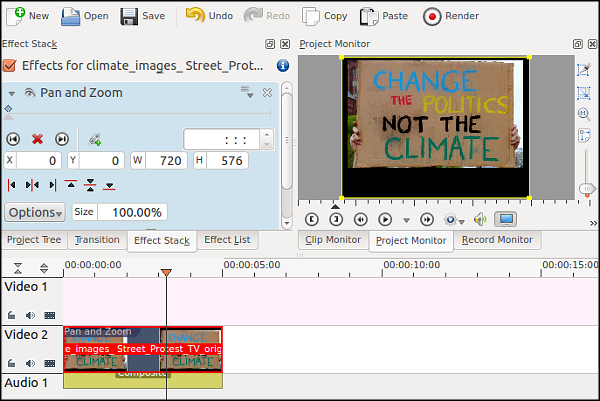Switch to the Clip Monitor tab
Image resolution: width=600 pixels, height=401 pixels.
[333, 240]
